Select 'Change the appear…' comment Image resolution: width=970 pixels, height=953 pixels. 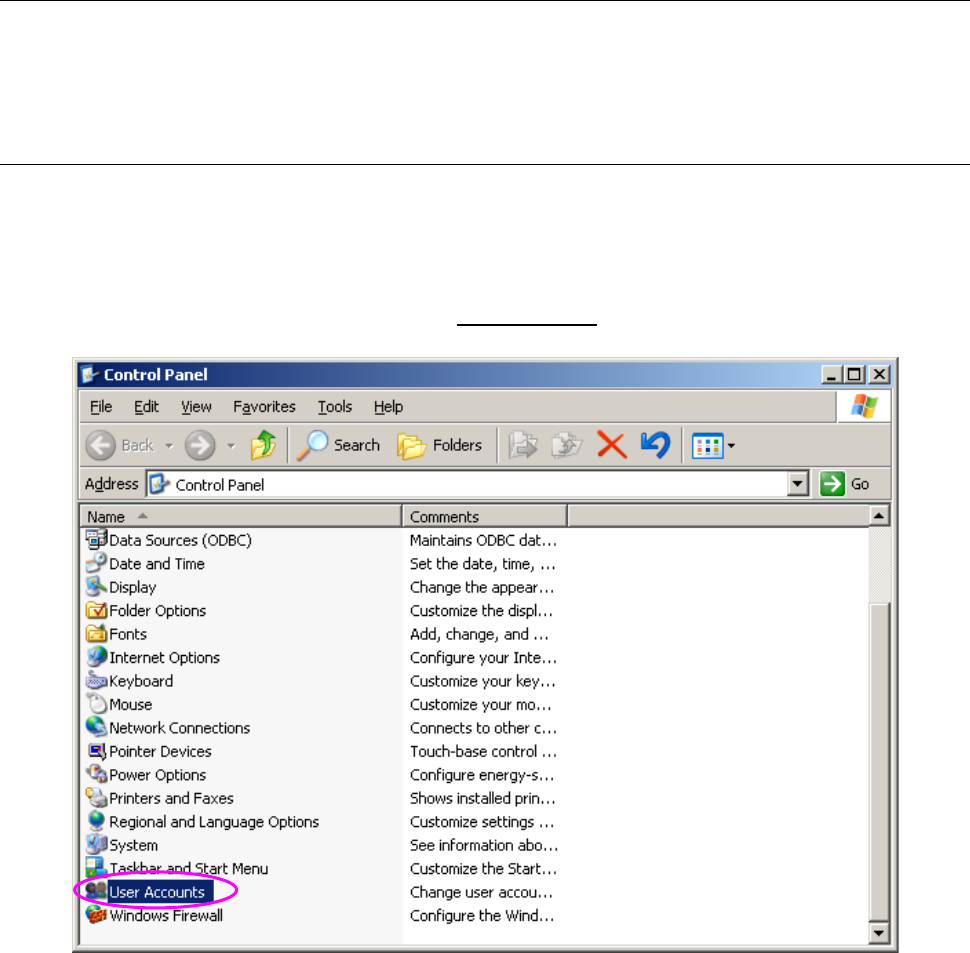(482, 587)
